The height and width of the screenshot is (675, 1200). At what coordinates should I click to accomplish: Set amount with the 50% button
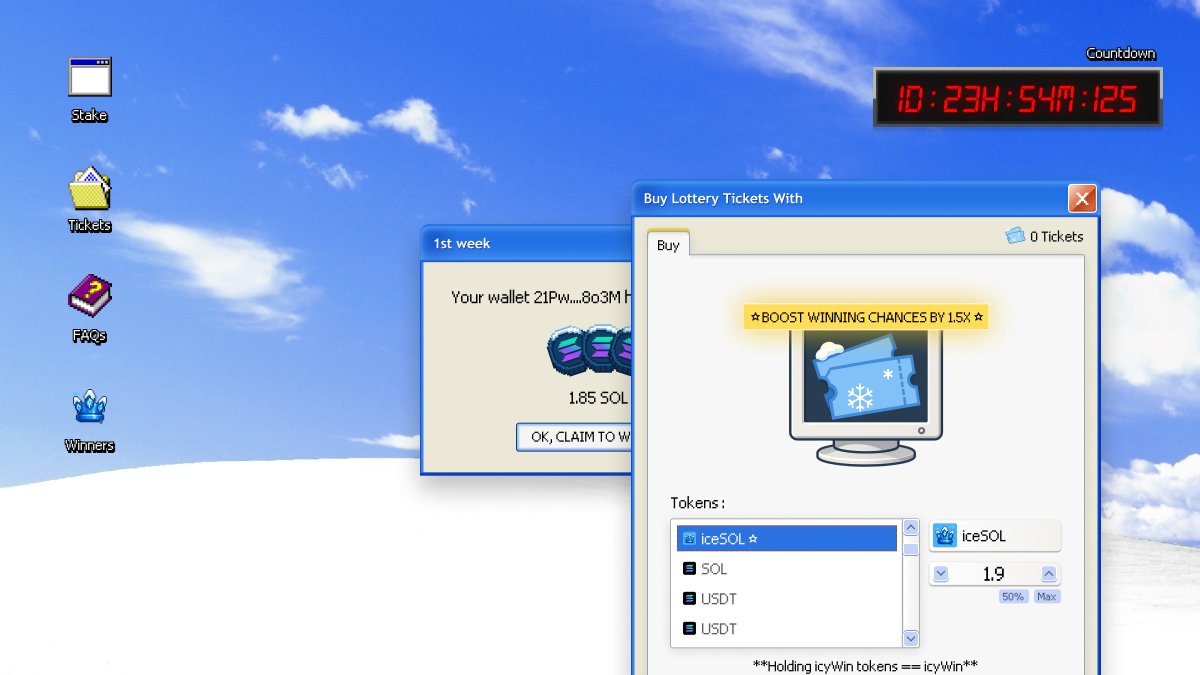[x=1013, y=597]
